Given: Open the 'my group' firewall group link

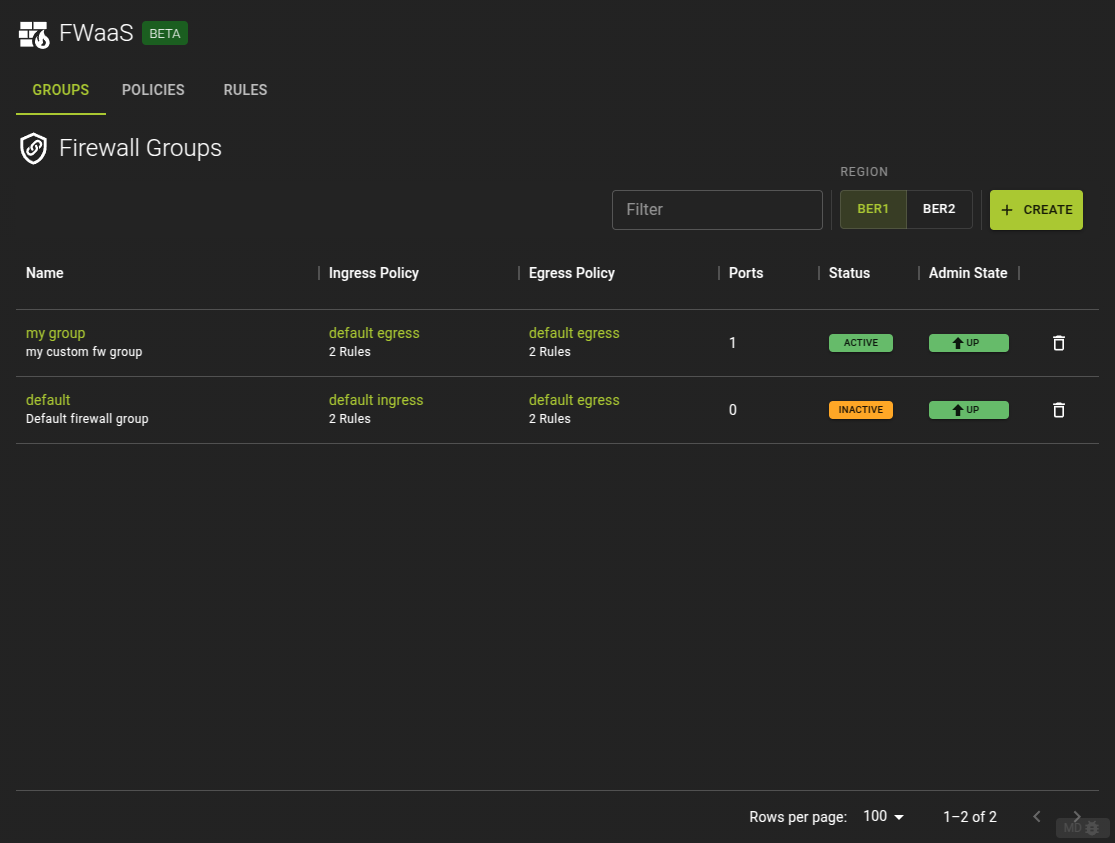Looking at the screenshot, I should point(55,333).
